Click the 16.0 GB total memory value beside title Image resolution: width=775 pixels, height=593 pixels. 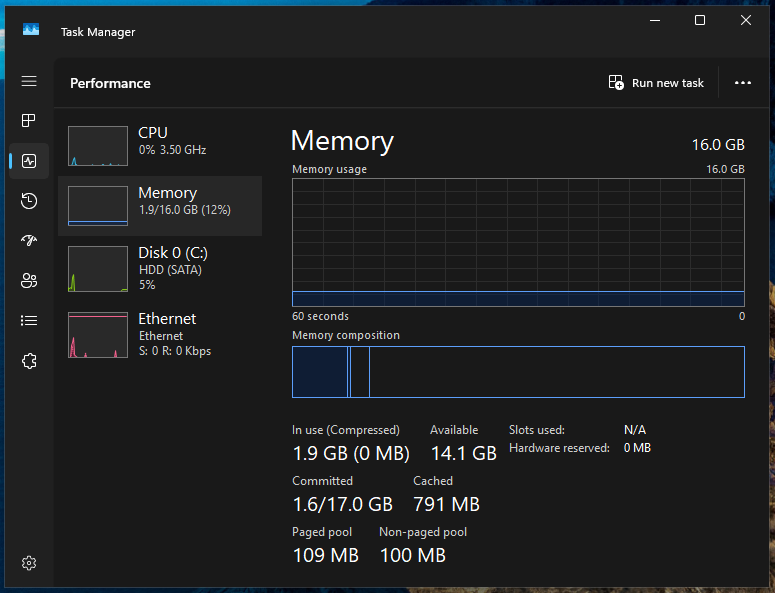tap(718, 145)
